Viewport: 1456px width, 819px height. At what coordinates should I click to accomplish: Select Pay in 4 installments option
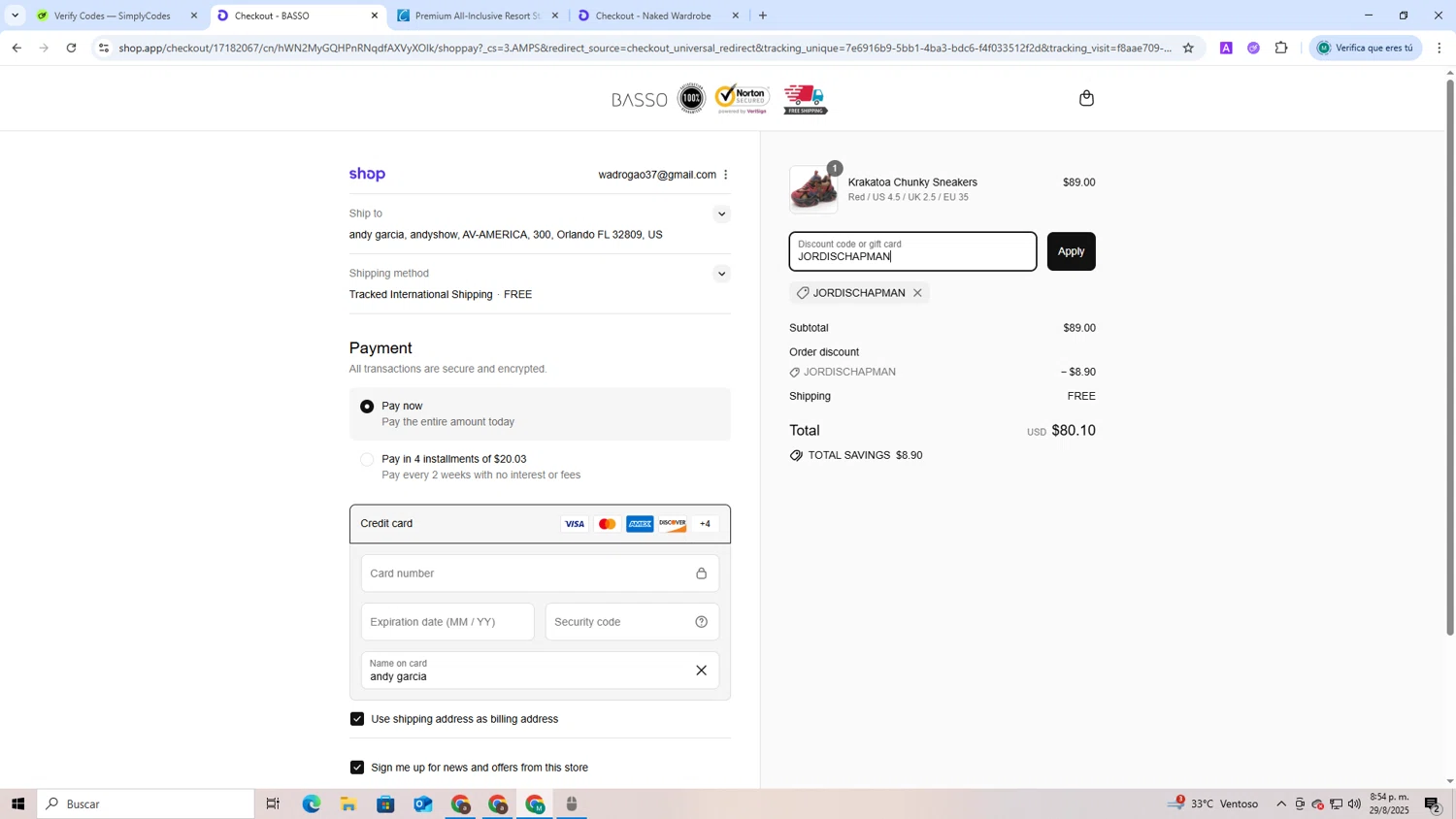(367, 460)
